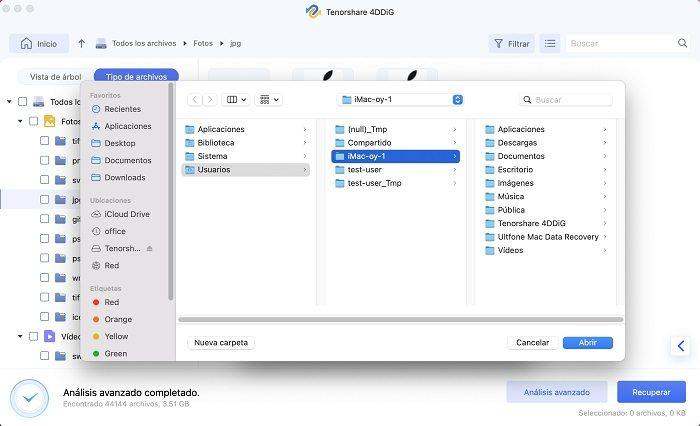Select (null)_Tmp folder
Image resolution: width=700 pixels, height=426 pixels.
click(x=396, y=129)
